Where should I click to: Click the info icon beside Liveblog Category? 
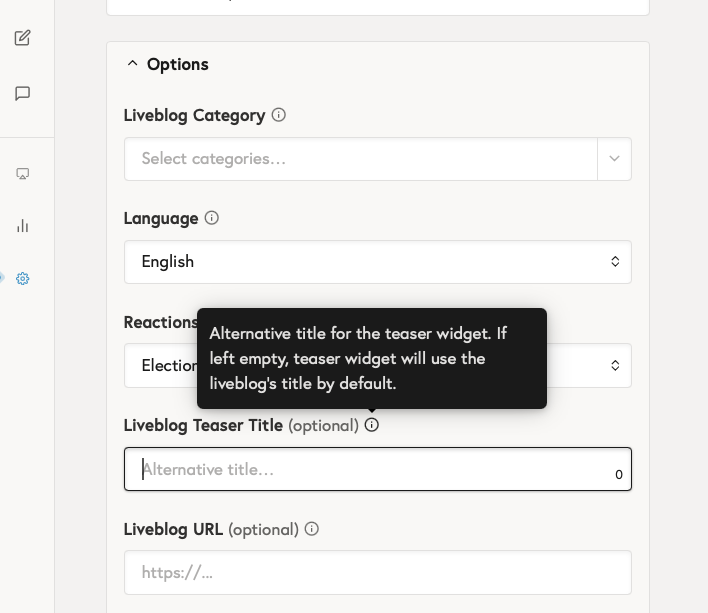279,115
